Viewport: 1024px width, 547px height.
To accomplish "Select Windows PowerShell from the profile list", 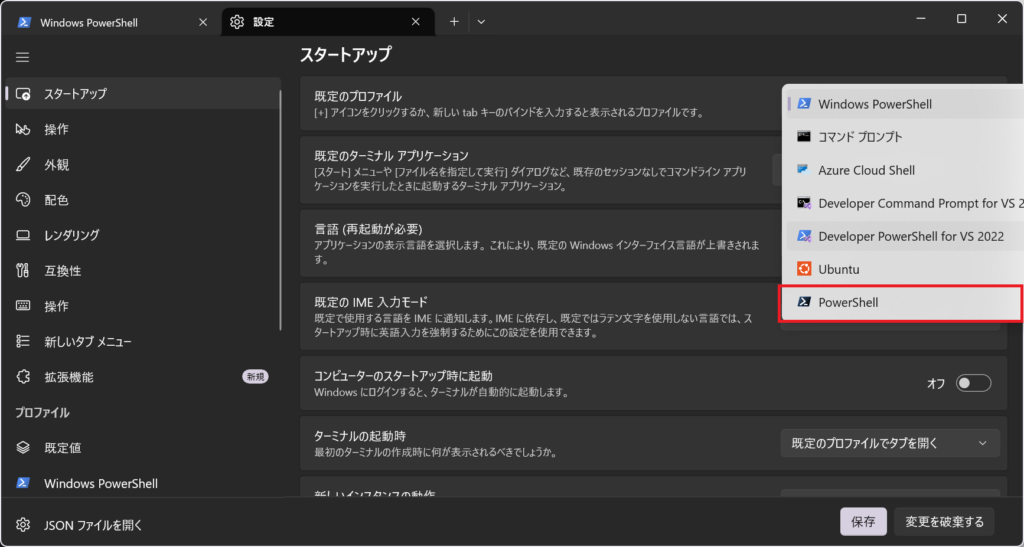I will (x=904, y=104).
